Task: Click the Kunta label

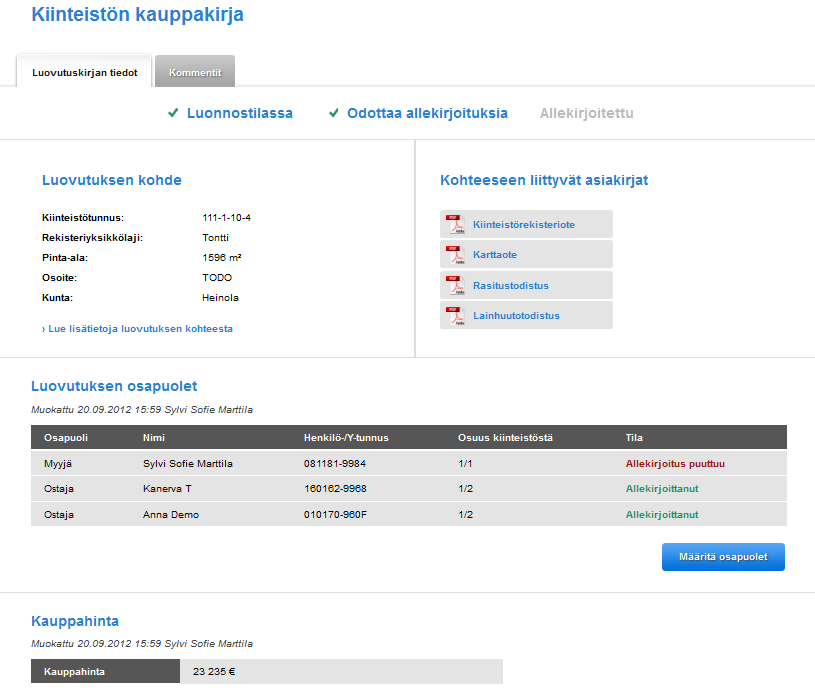Action: click(x=57, y=297)
